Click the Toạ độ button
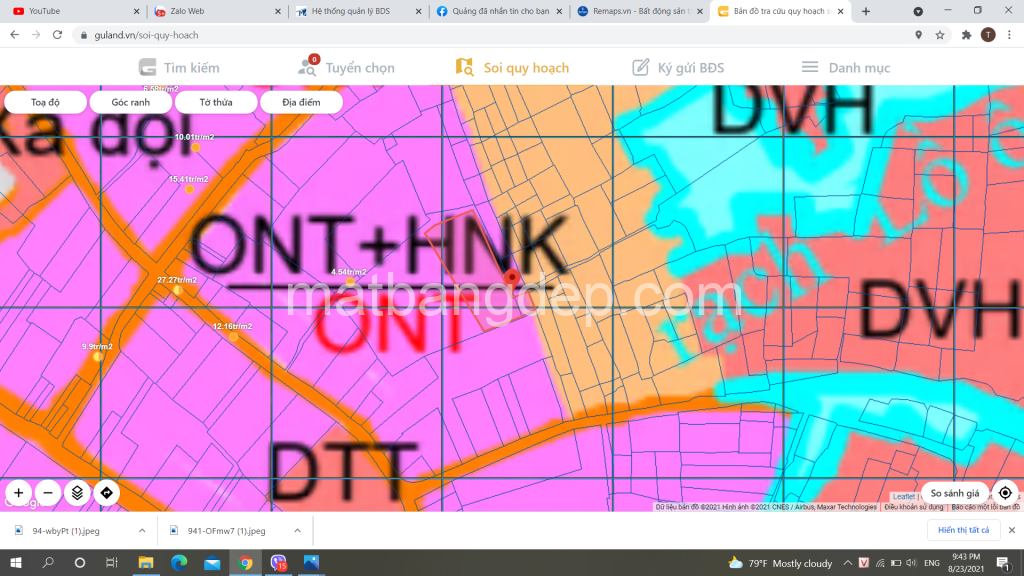The image size is (1024, 576). 45,102
